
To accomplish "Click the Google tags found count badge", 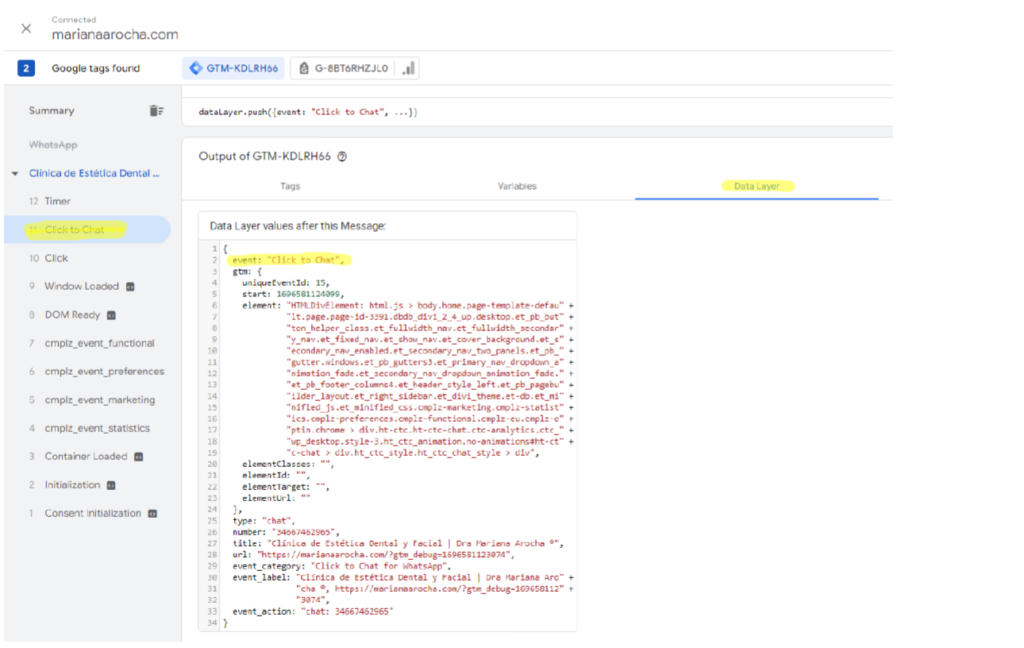I will (x=26, y=68).
